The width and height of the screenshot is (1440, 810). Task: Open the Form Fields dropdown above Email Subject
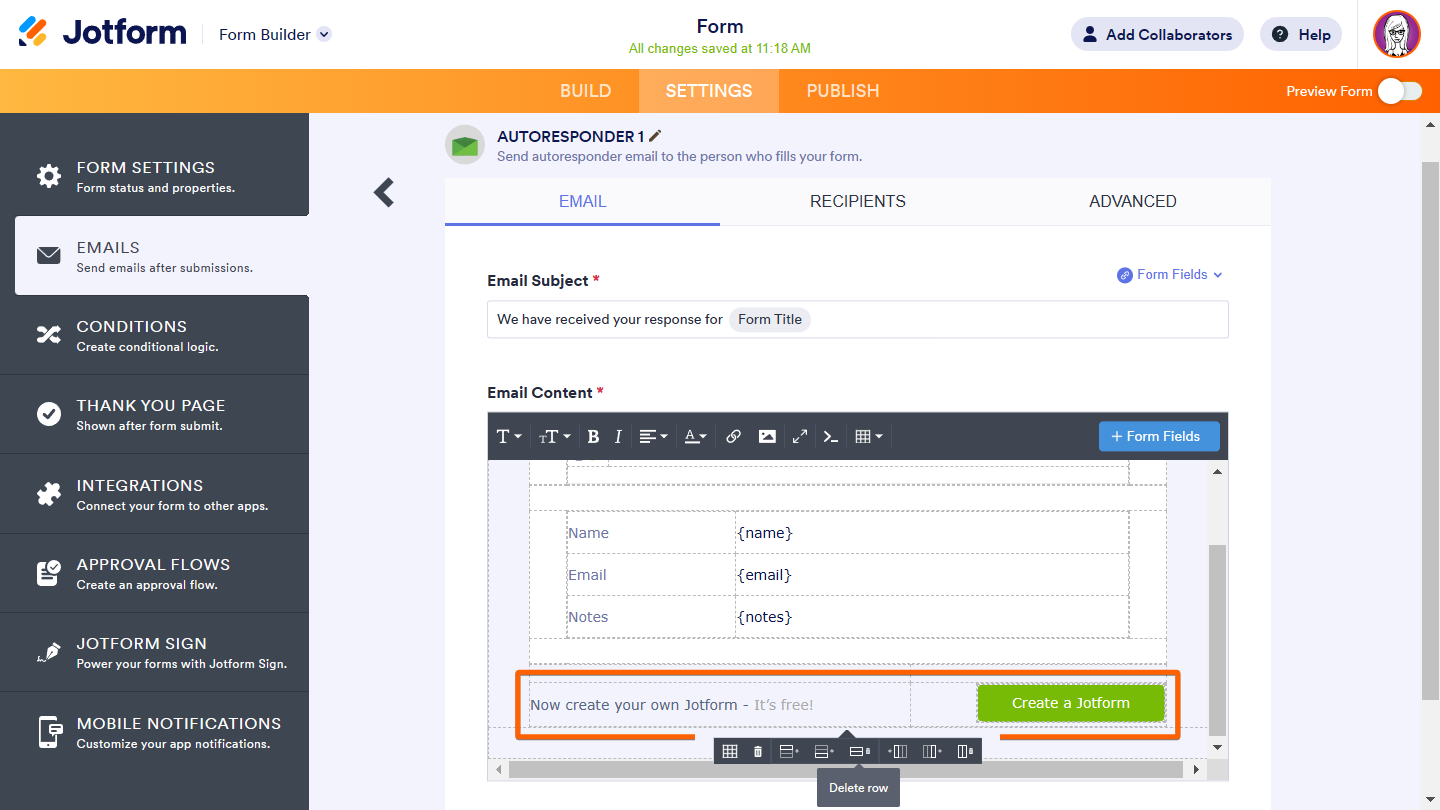1170,274
